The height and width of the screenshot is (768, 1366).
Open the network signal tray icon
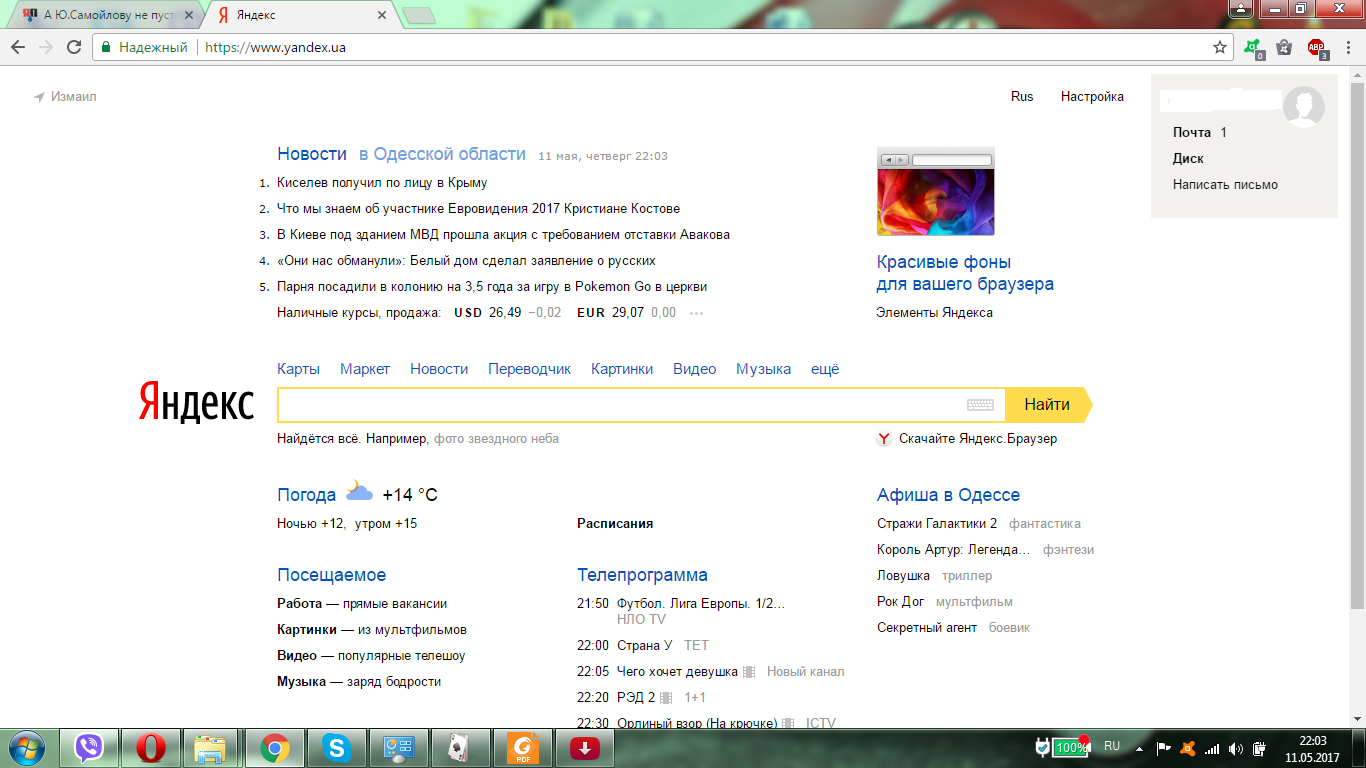(x=1212, y=748)
